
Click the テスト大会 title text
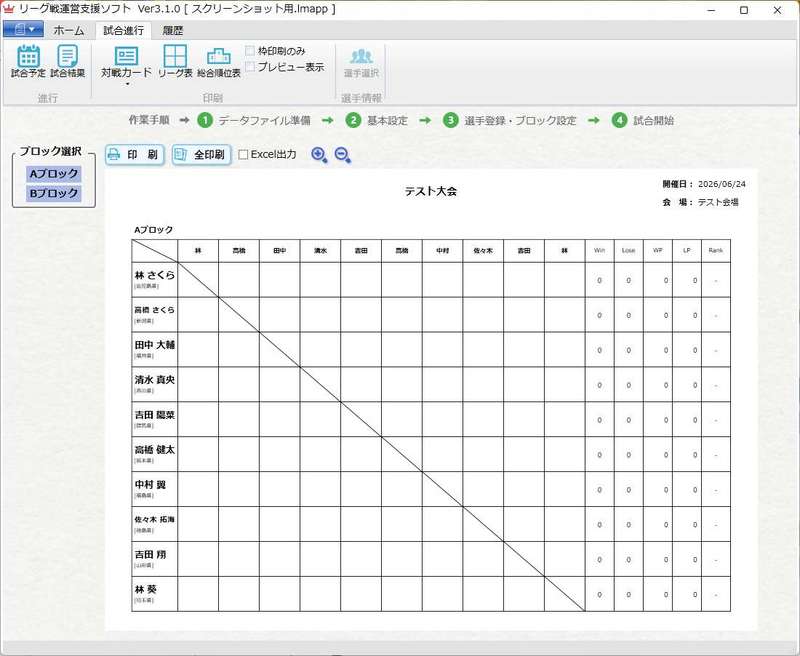pyautogui.click(x=431, y=191)
